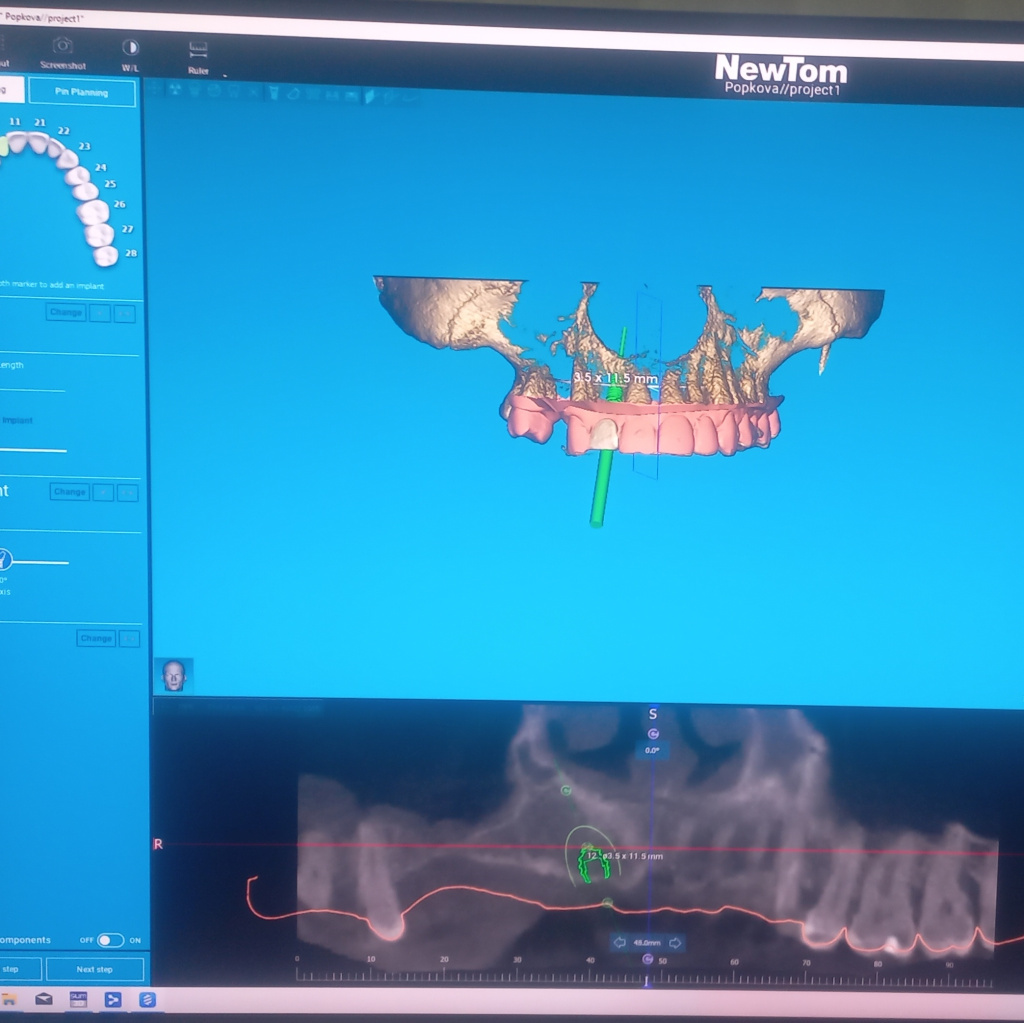Image resolution: width=1024 pixels, height=1023 pixels.
Task: Switch to the Pin Planning tab
Action: [x=82, y=92]
